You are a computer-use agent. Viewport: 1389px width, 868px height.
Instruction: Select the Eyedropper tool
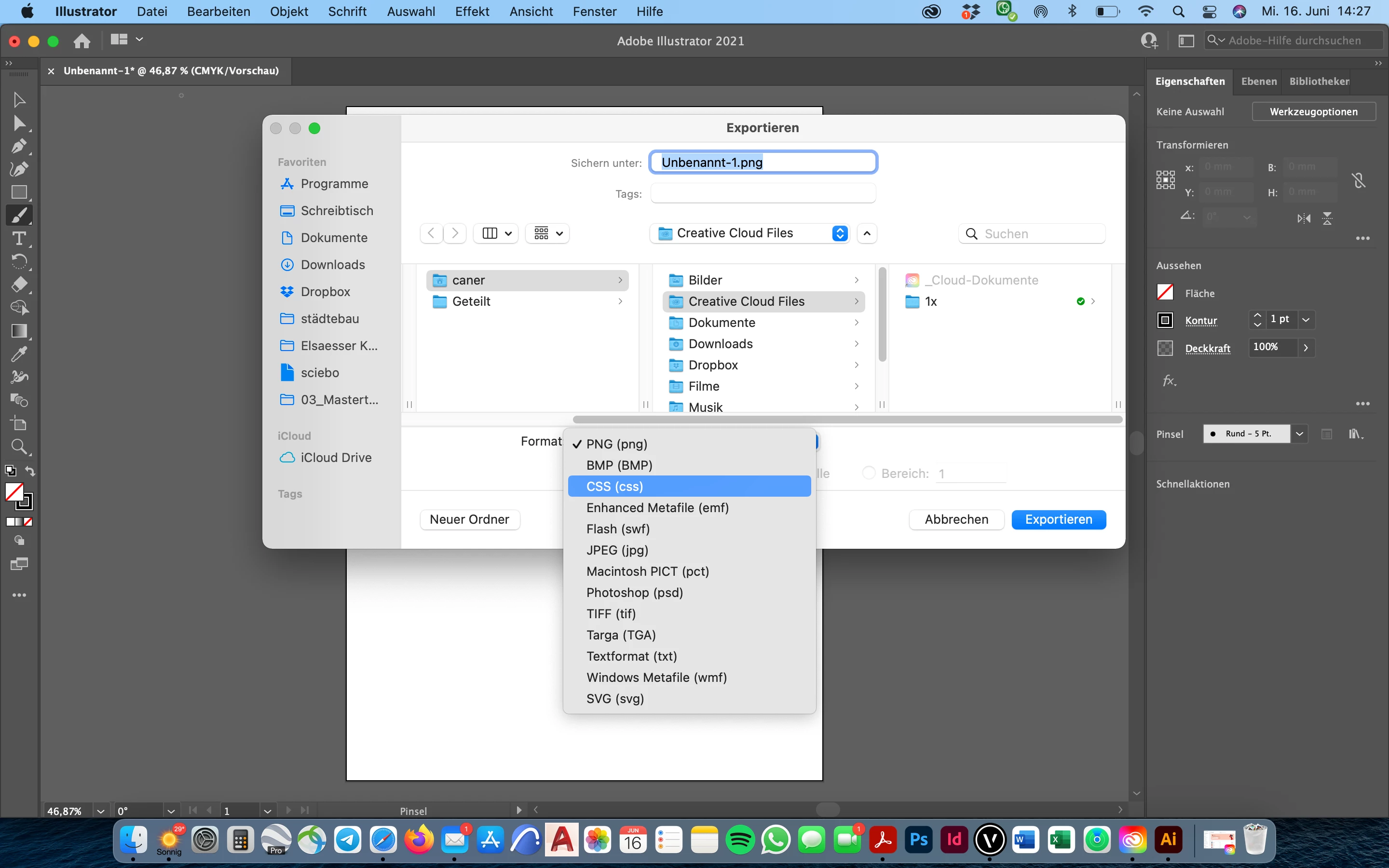point(19,353)
